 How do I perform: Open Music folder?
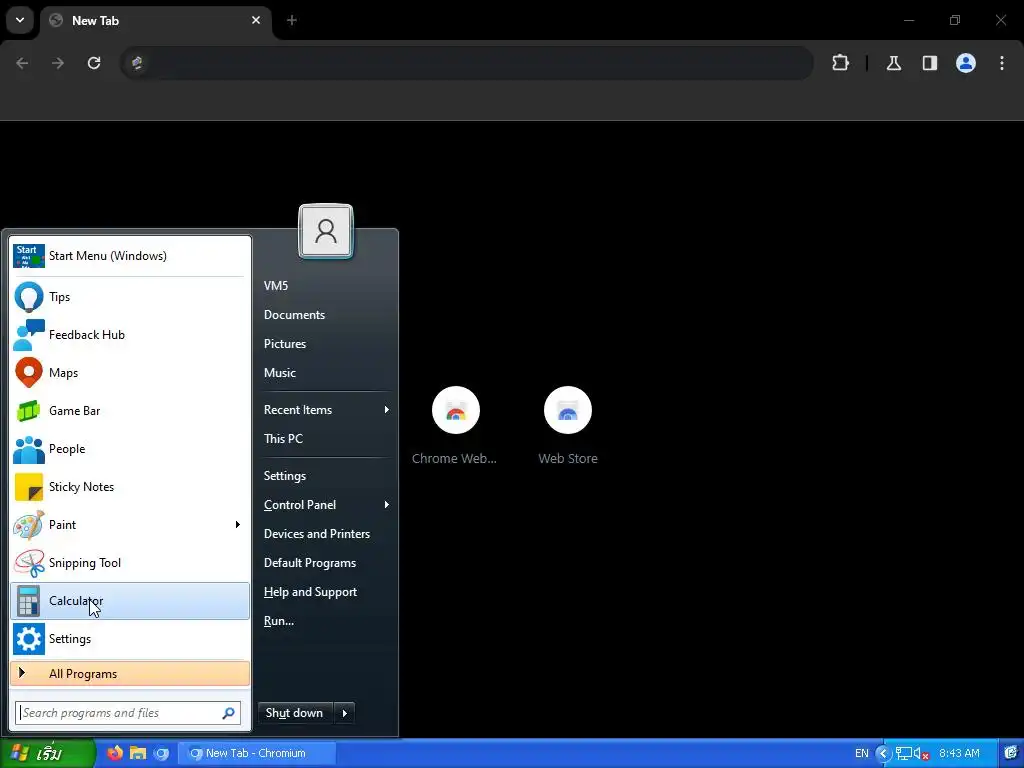click(x=280, y=373)
